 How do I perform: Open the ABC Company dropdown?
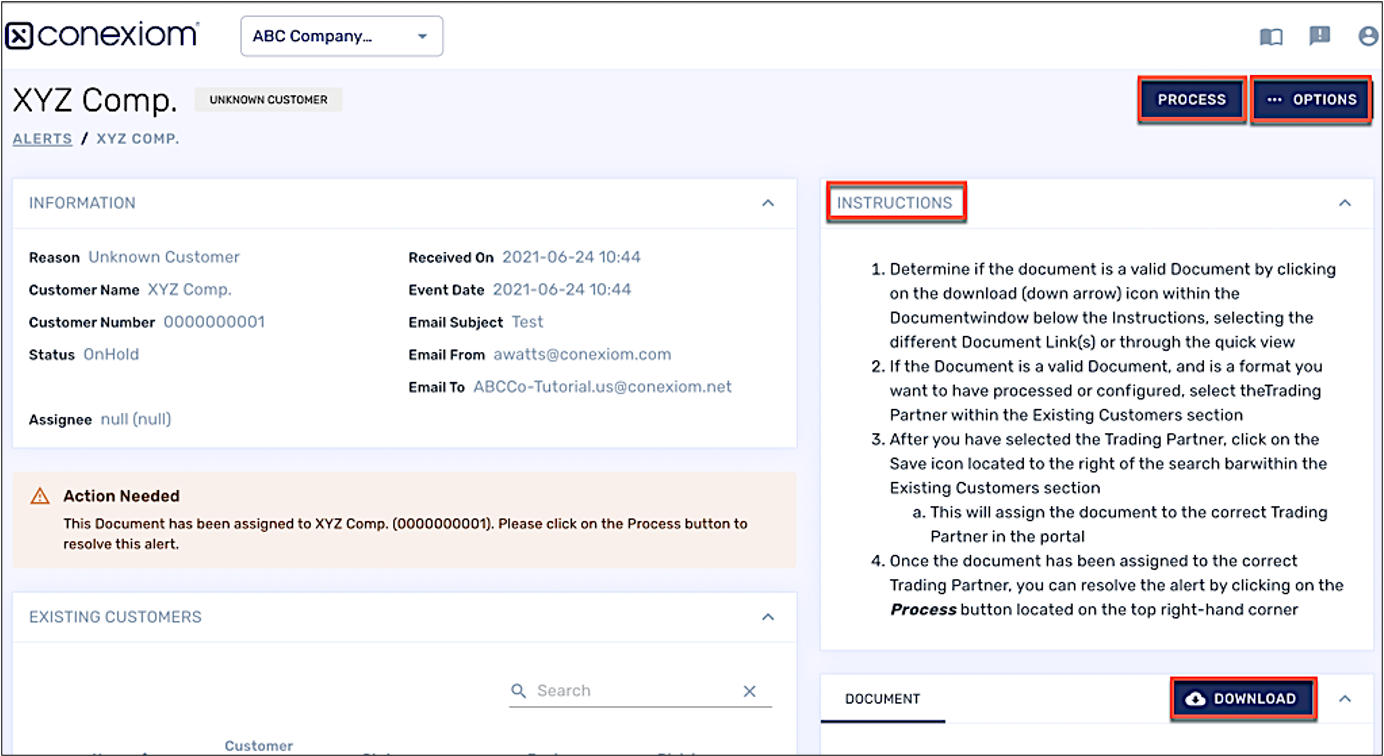click(x=341, y=35)
